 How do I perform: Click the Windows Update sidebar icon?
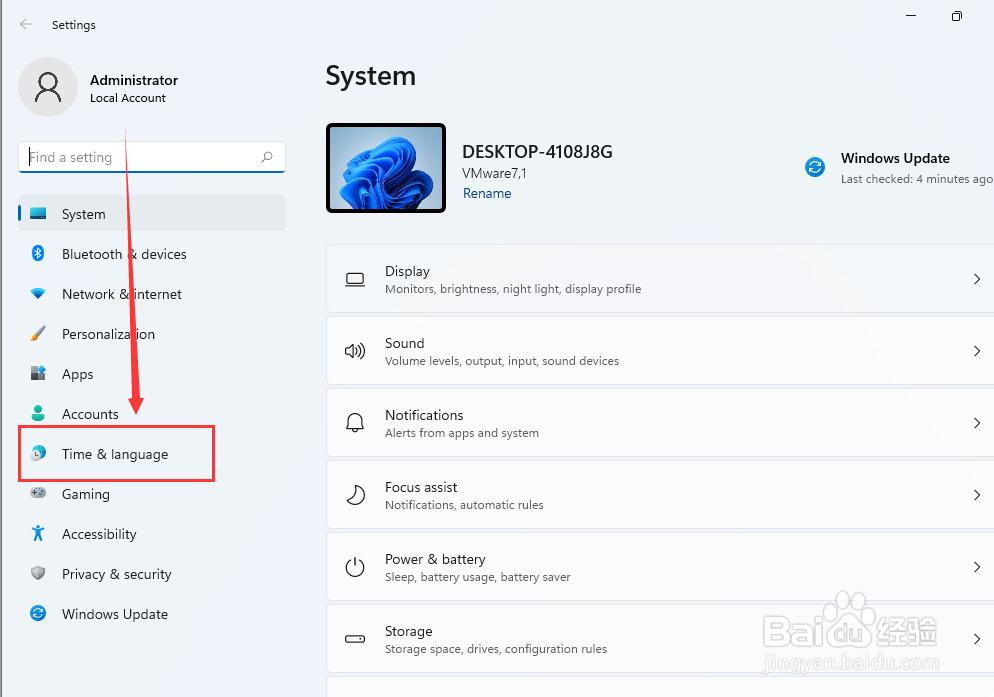(x=38, y=613)
